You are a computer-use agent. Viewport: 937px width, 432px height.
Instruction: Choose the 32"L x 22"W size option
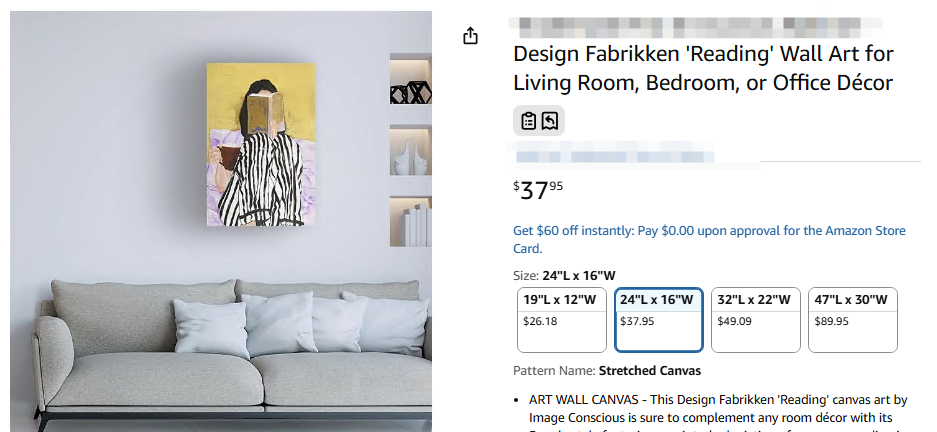tap(755, 320)
